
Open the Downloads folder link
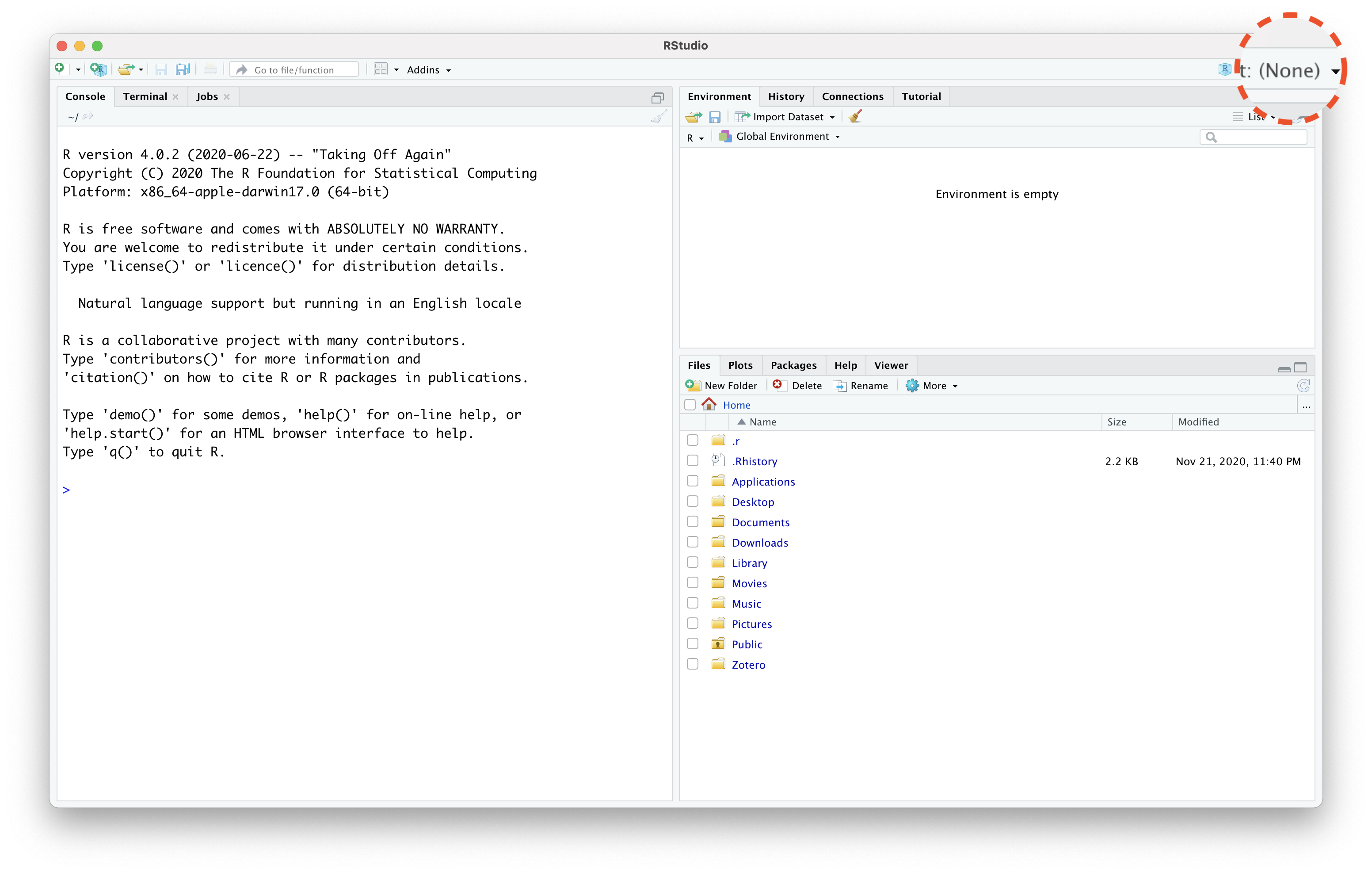(x=759, y=543)
